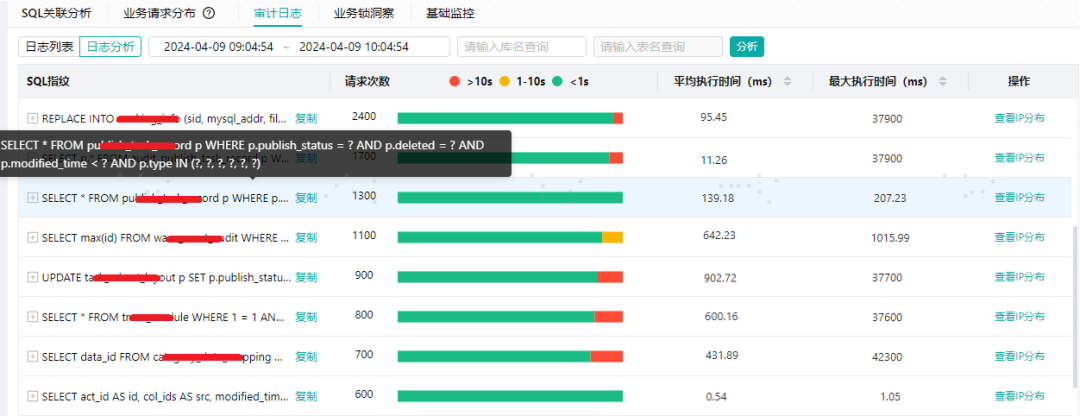Select the 审计日志 tab
Screen dimensions: 1080x416
coord(278,13)
